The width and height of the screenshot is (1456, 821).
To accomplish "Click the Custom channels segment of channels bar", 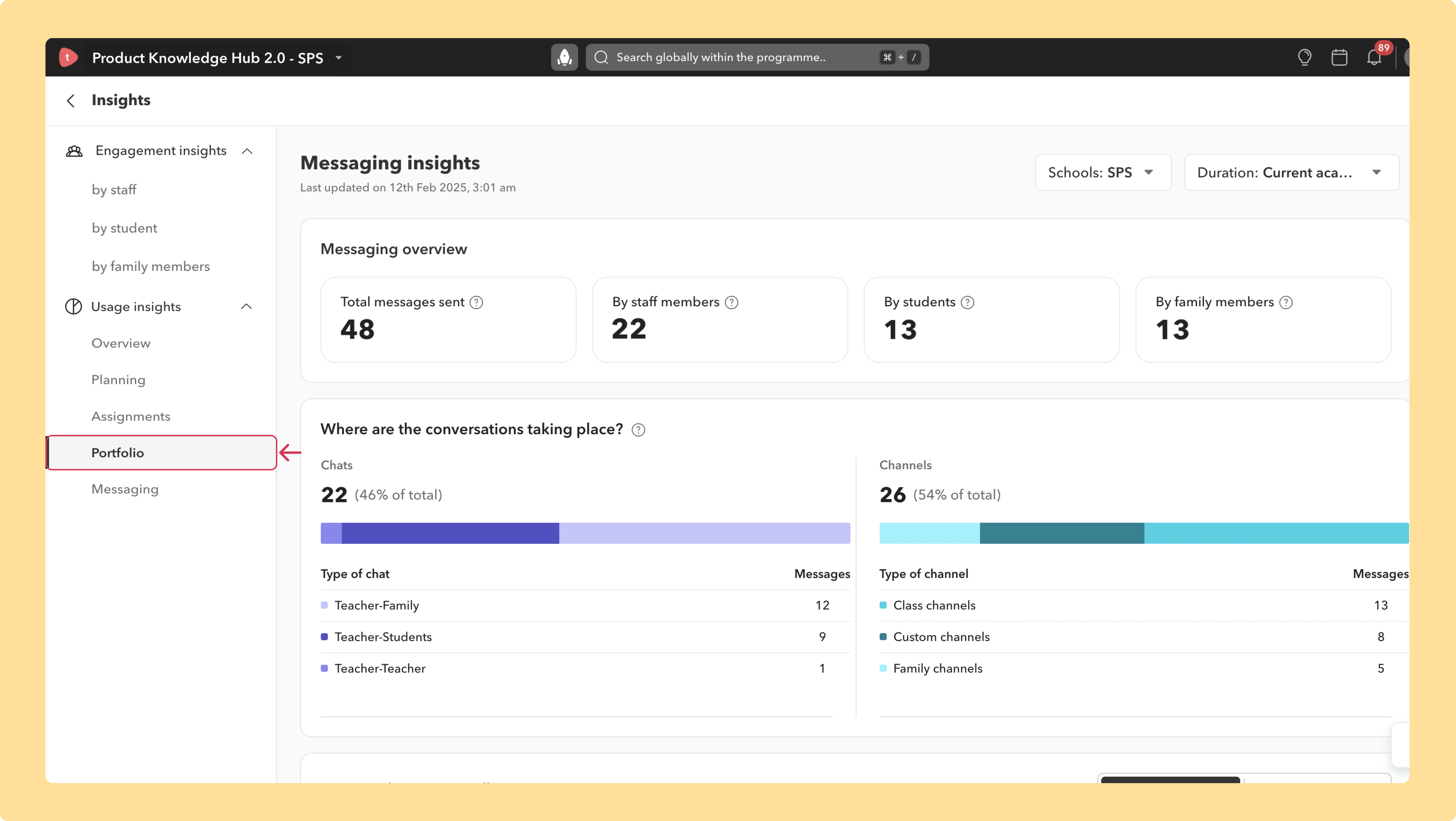I will point(1062,533).
